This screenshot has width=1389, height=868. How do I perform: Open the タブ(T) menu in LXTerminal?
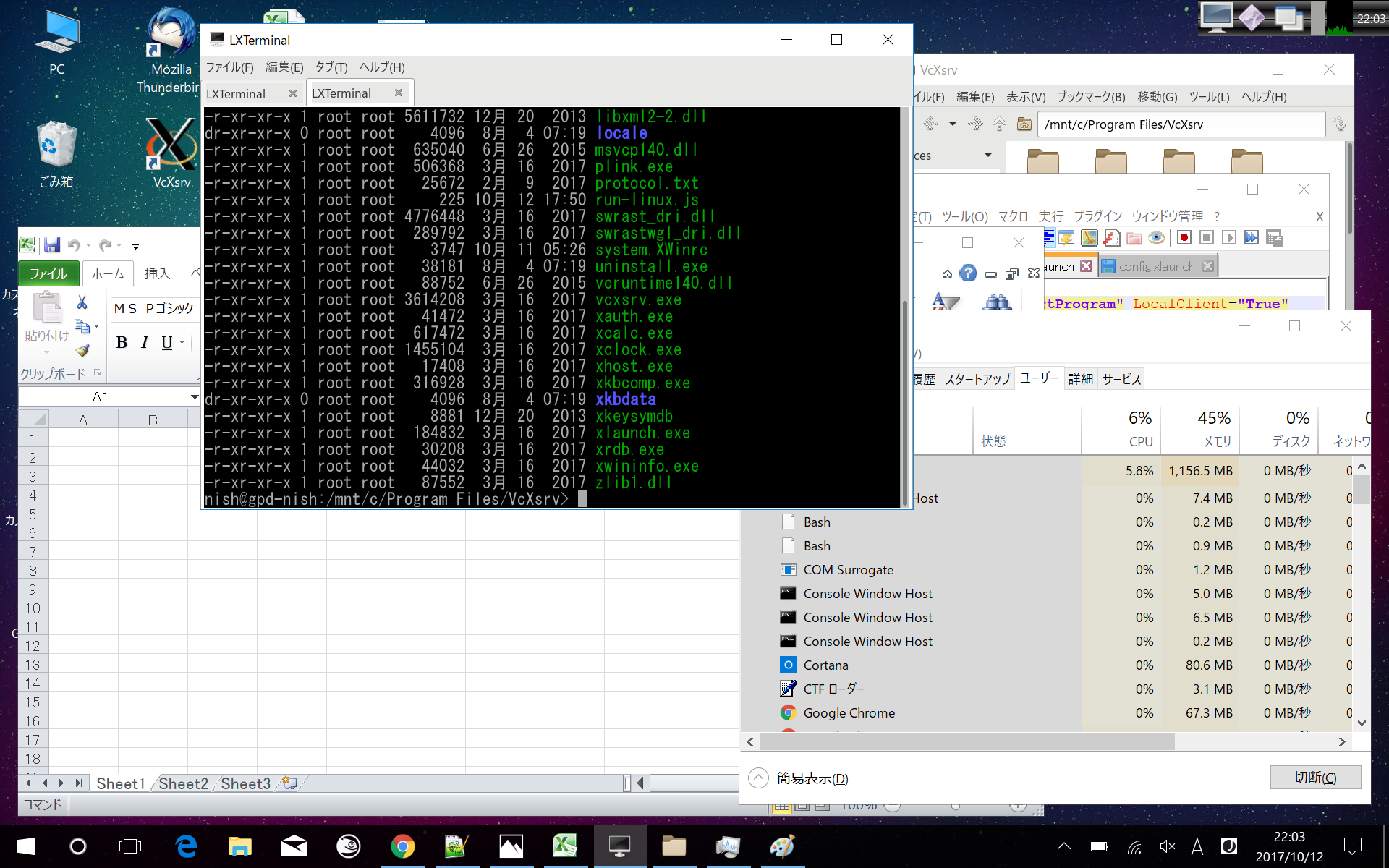point(330,67)
